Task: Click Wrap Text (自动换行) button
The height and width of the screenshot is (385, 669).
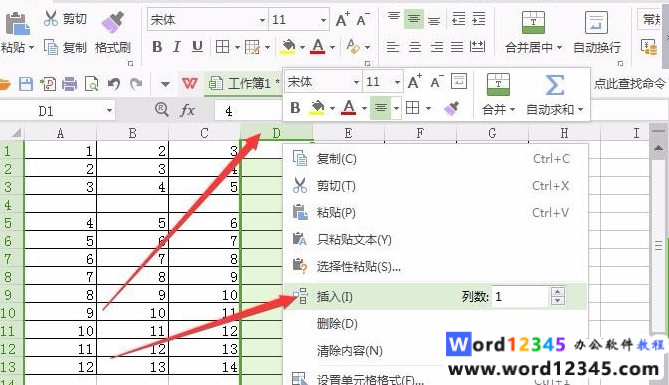Action: [x=596, y=32]
